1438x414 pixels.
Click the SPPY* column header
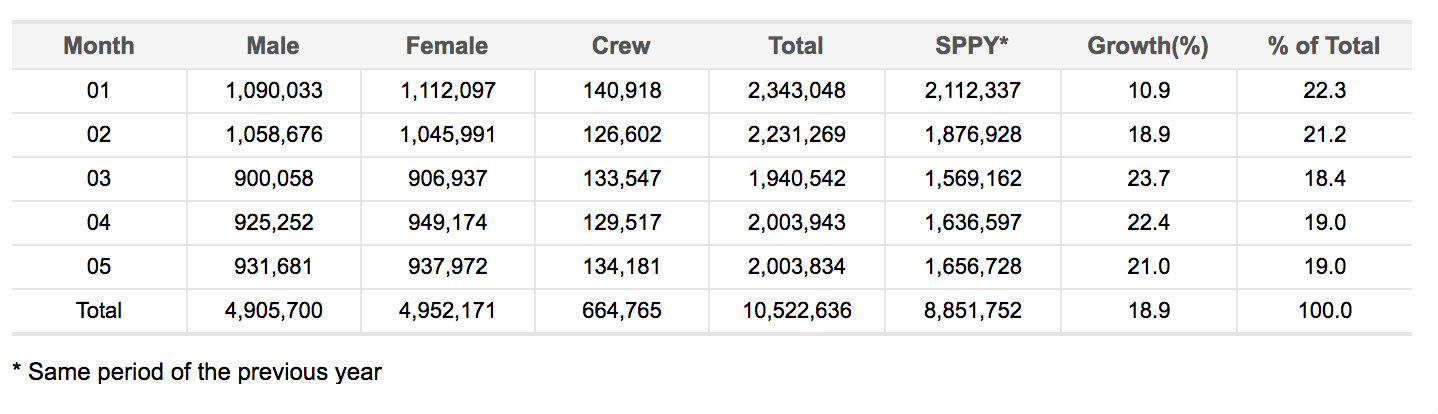[972, 46]
